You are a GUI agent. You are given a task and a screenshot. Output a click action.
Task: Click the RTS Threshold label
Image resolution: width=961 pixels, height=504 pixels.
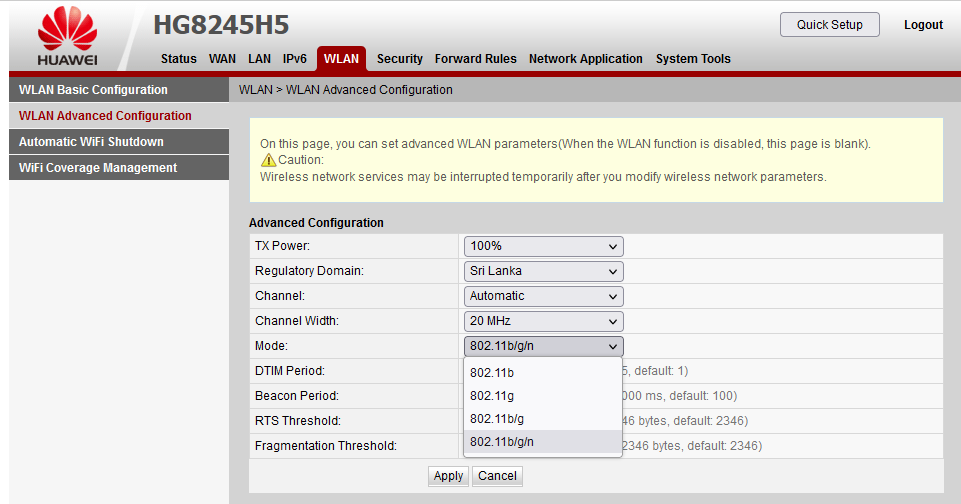[298, 421]
